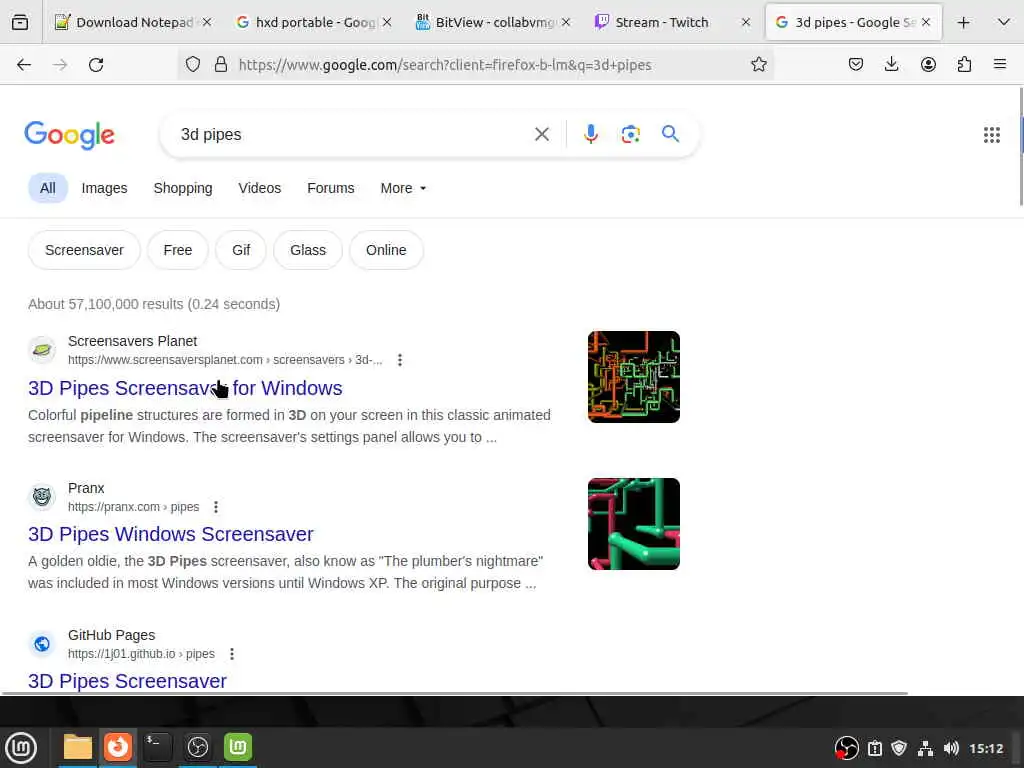The image size is (1024, 768).
Task: Click the OBS recording tray icon
Action: pyautogui.click(x=846, y=748)
